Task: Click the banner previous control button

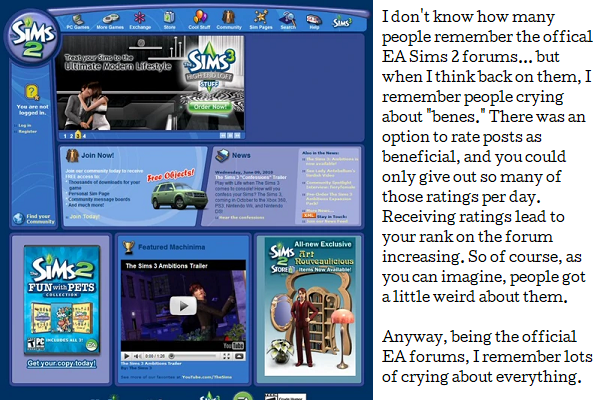Action: (223, 136)
